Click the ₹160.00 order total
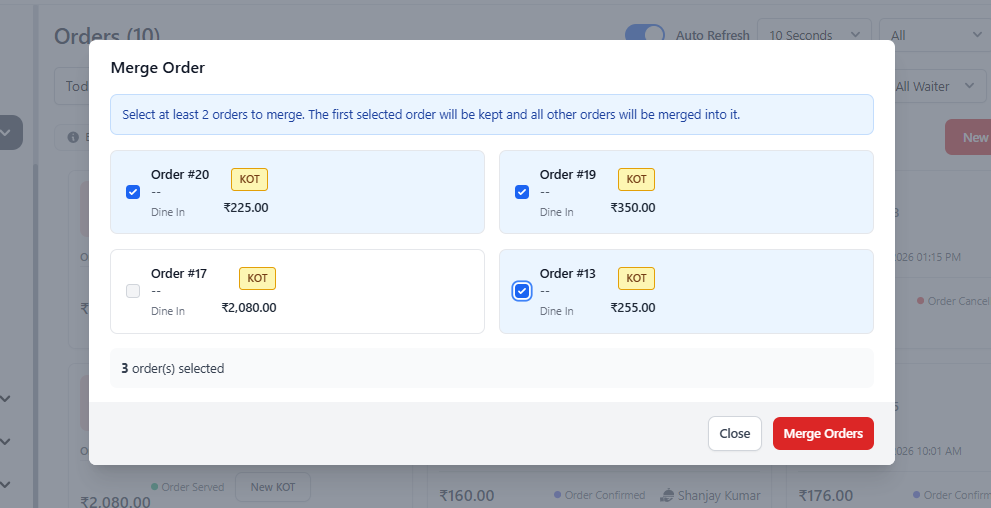 pyautogui.click(x=467, y=496)
